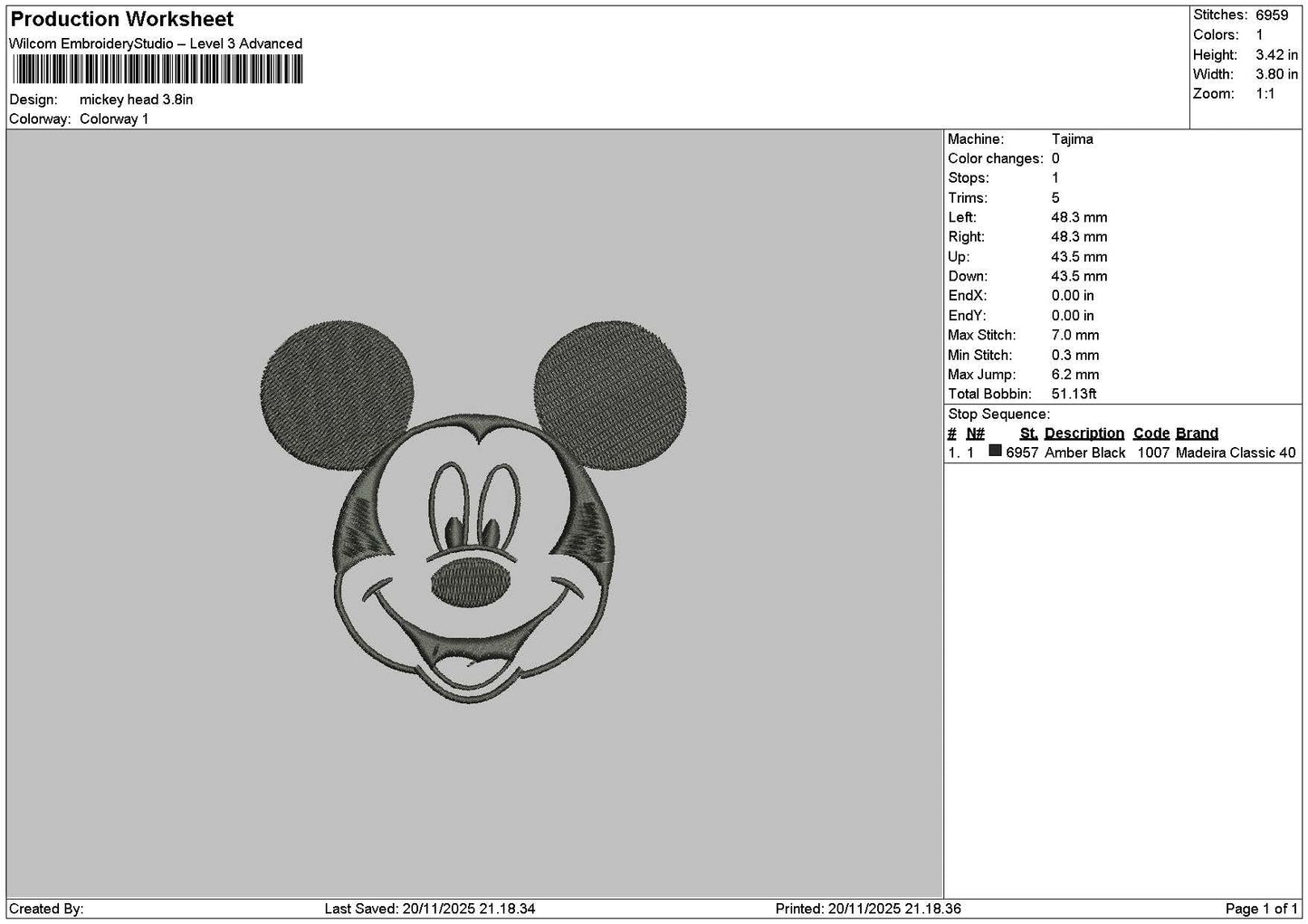Click the Max Stitch value 7.0 mm
The height and width of the screenshot is (924, 1308).
pyautogui.click(x=1075, y=336)
